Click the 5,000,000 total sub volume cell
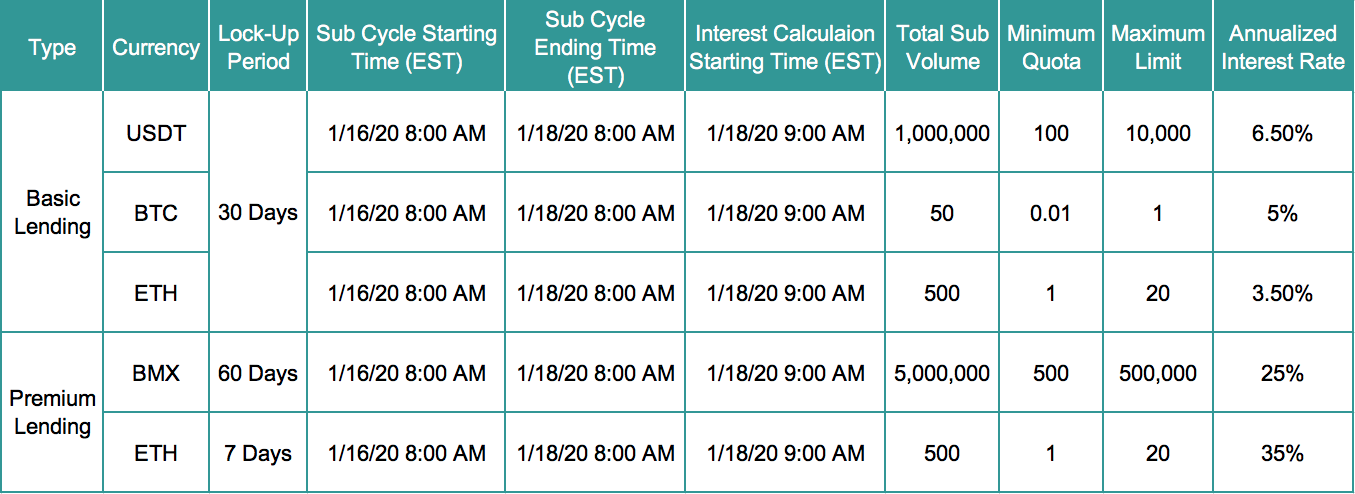This screenshot has width=1355, height=494. coord(942,373)
